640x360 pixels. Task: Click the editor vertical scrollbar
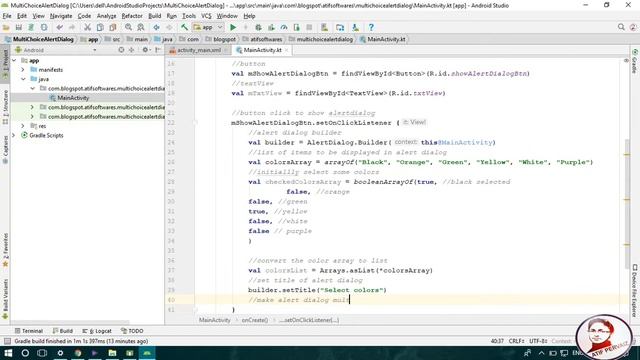click(x=627, y=204)
